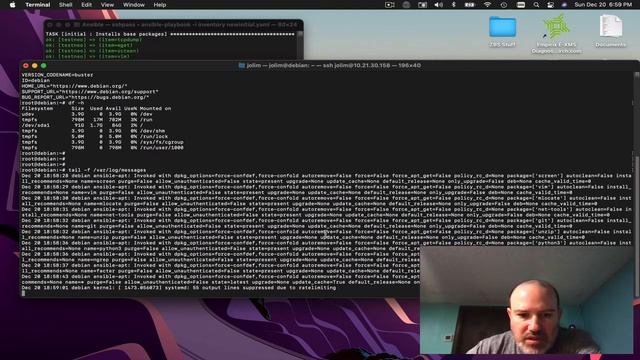The image size is (640, 360).
Task: Bring the background Ansible terminal window forward
Action: click(173, 25)
